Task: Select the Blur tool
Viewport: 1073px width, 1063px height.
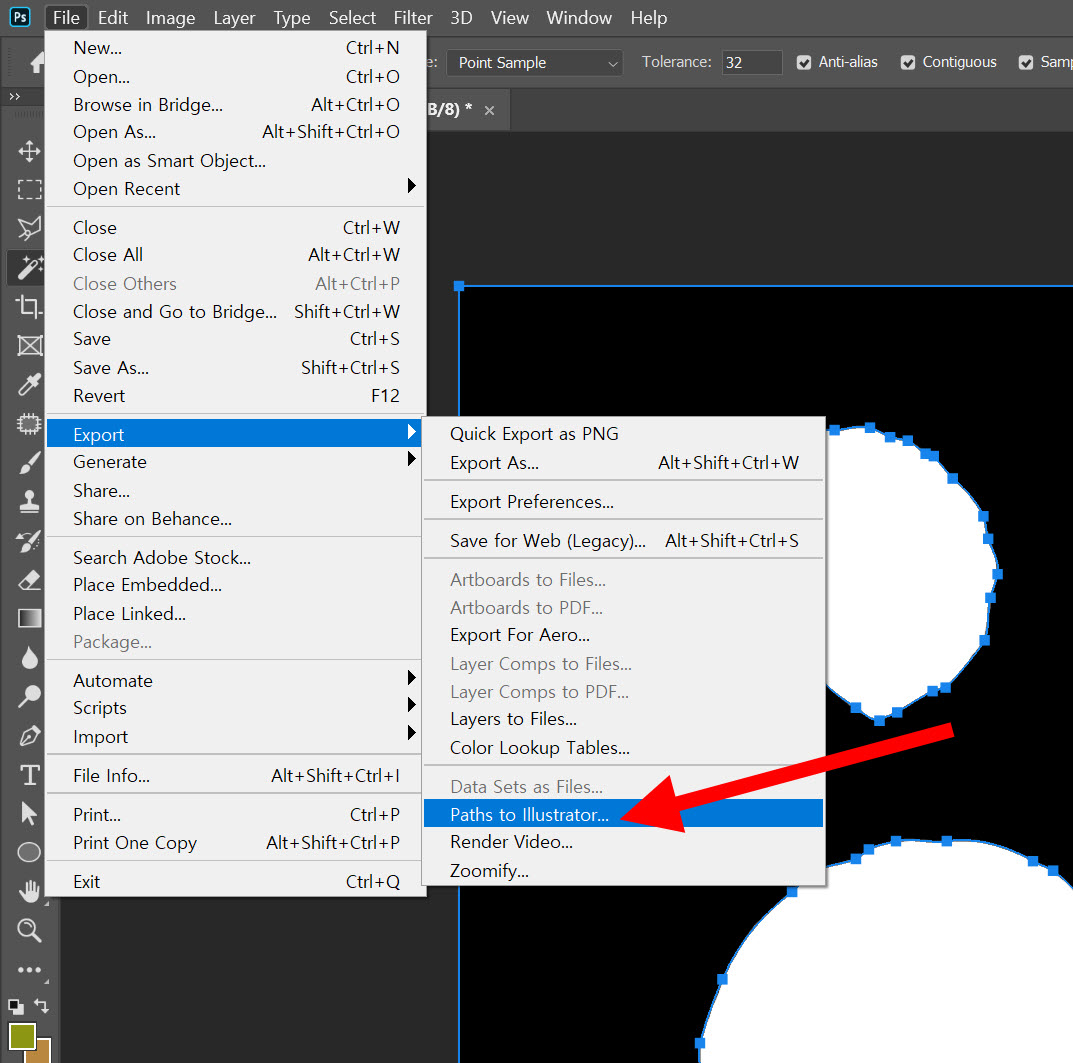Action: coord(29,658)
